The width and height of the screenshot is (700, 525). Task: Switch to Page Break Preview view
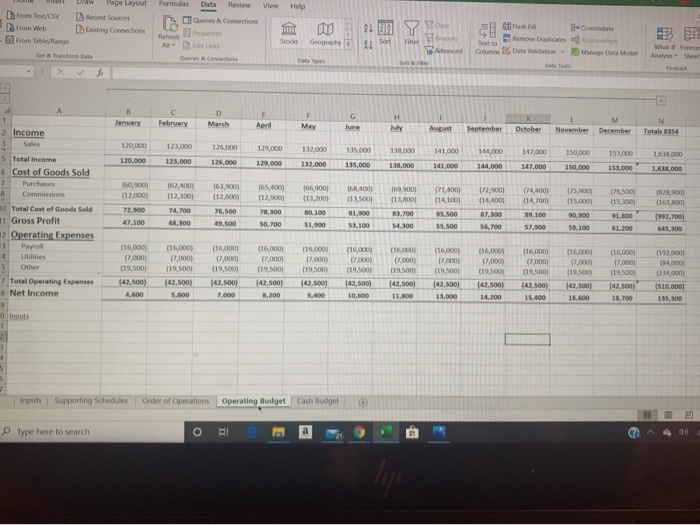(689, 415)
